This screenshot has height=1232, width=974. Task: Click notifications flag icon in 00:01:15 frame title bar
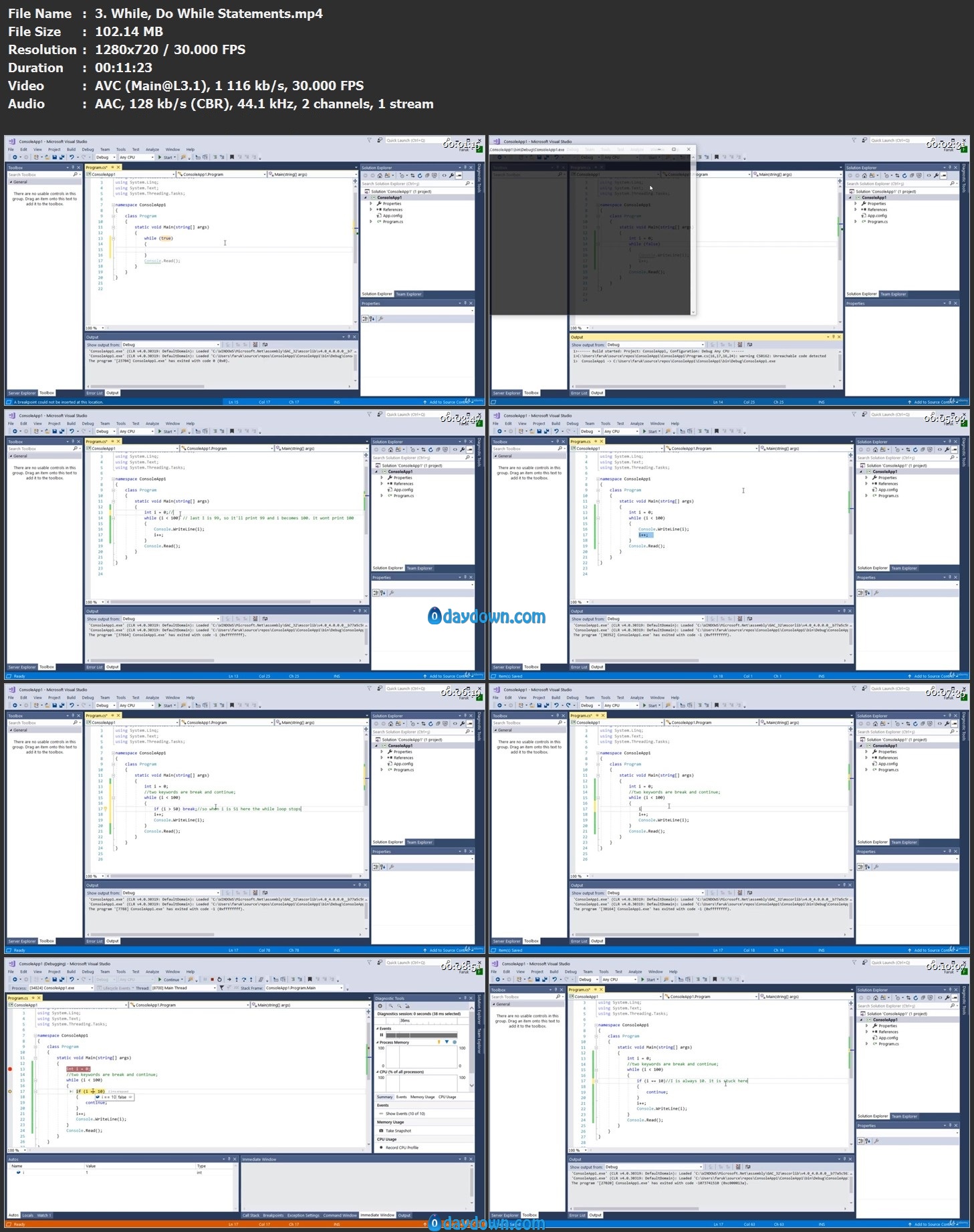point(370,140)
